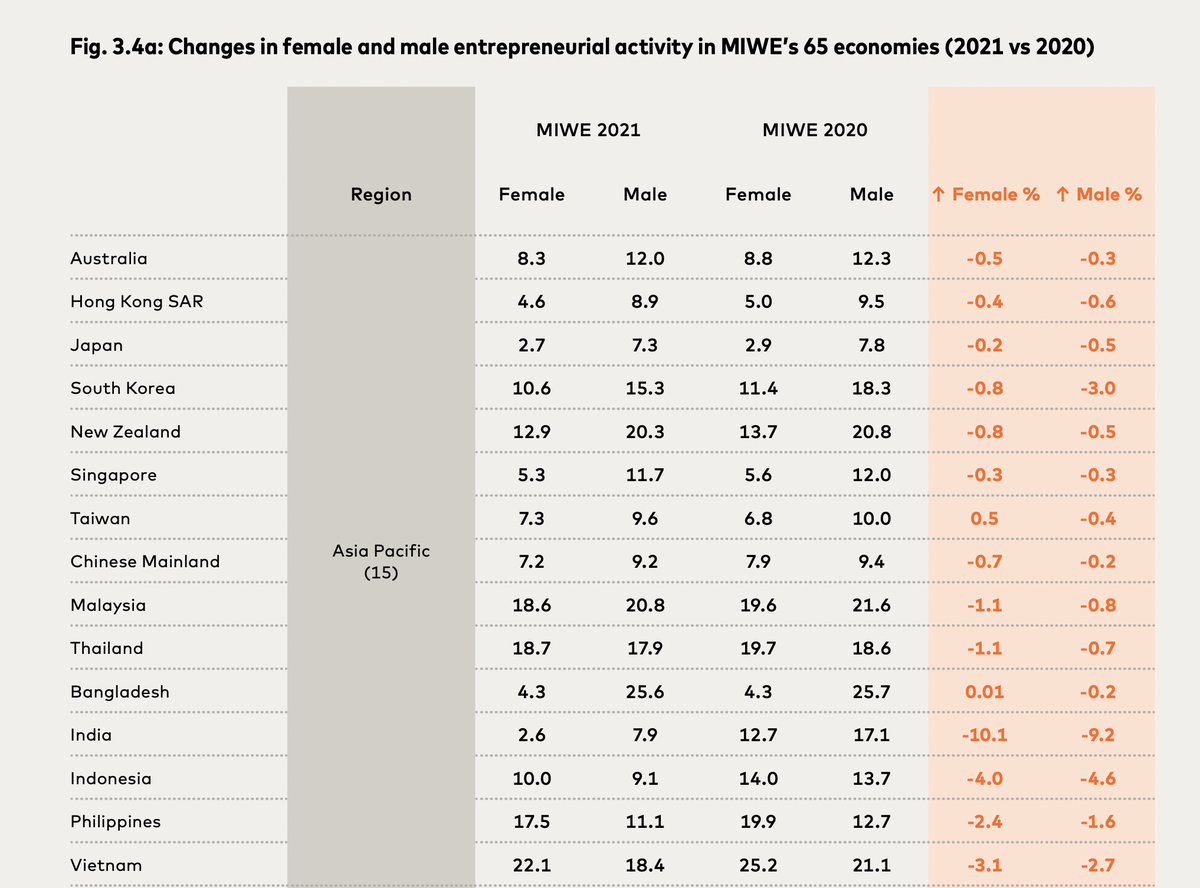
Task: Click the Chinese Mainland row label
Action: pos(145,562)
